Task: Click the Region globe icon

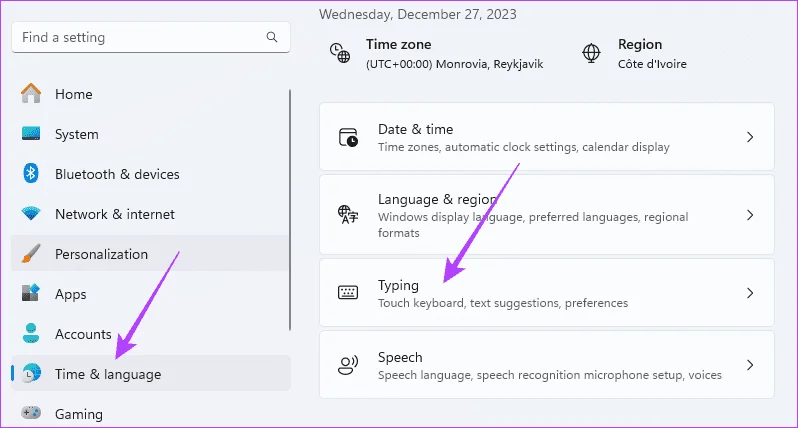Action: pyautogui.click(x=591, y=53)
